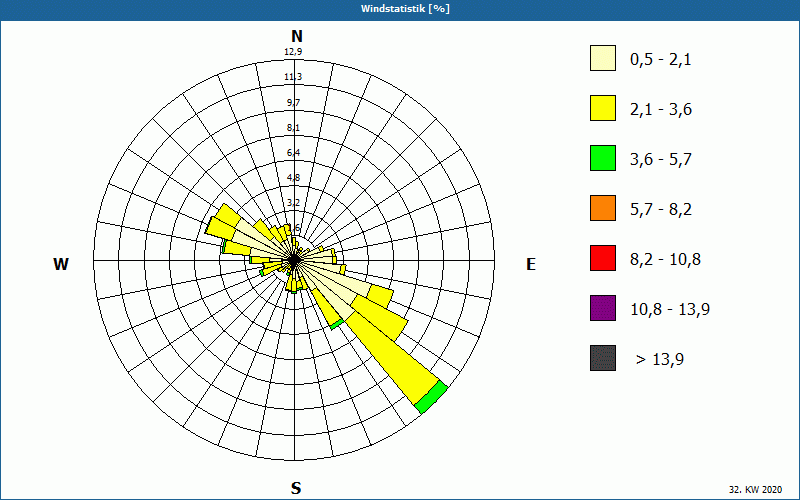Click the center point of the wind rose
The width and height of the screenshot is (800, 500).
(294, 260)
